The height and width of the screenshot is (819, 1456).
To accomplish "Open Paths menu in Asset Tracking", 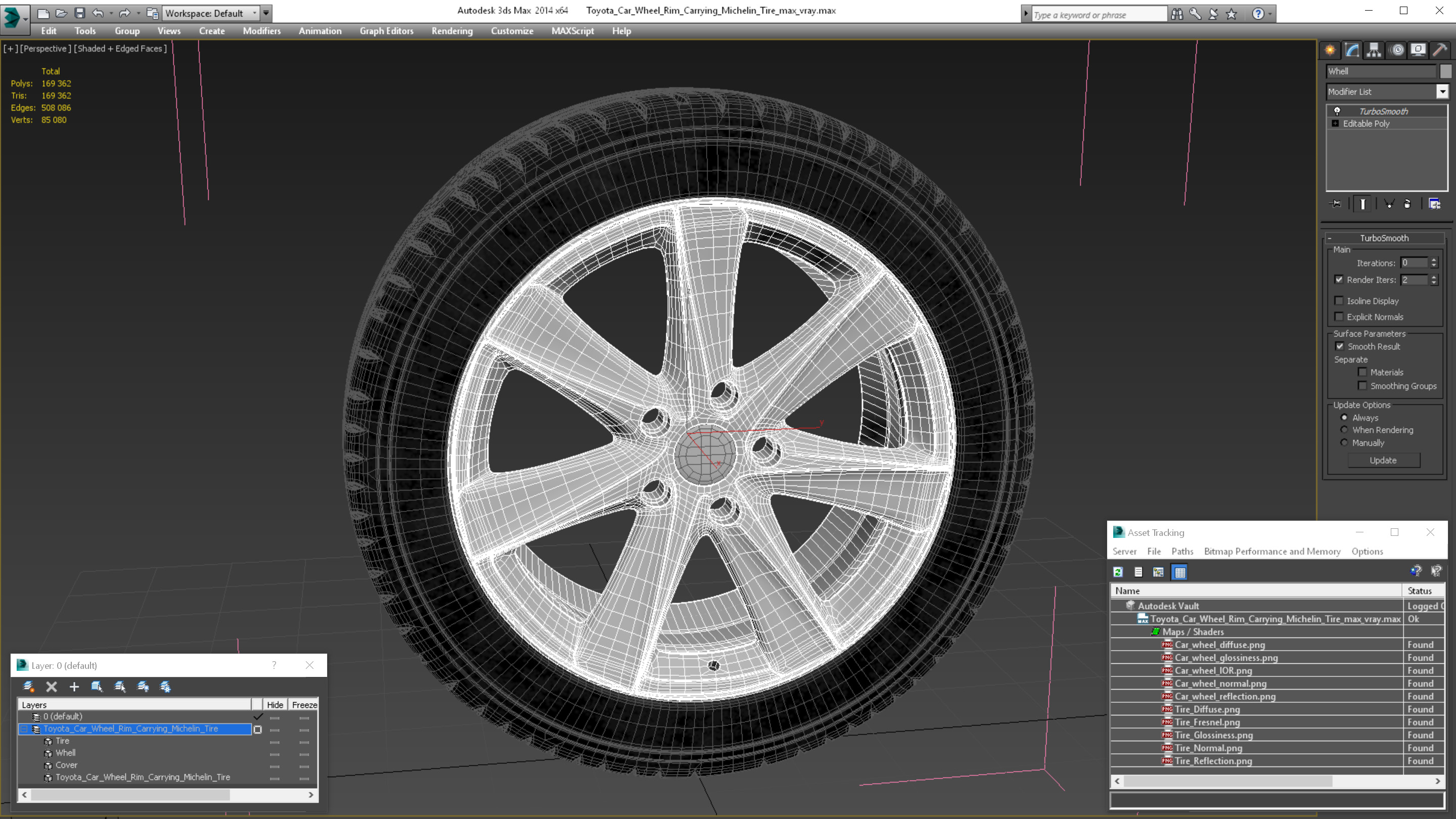I will (1182, 551).
